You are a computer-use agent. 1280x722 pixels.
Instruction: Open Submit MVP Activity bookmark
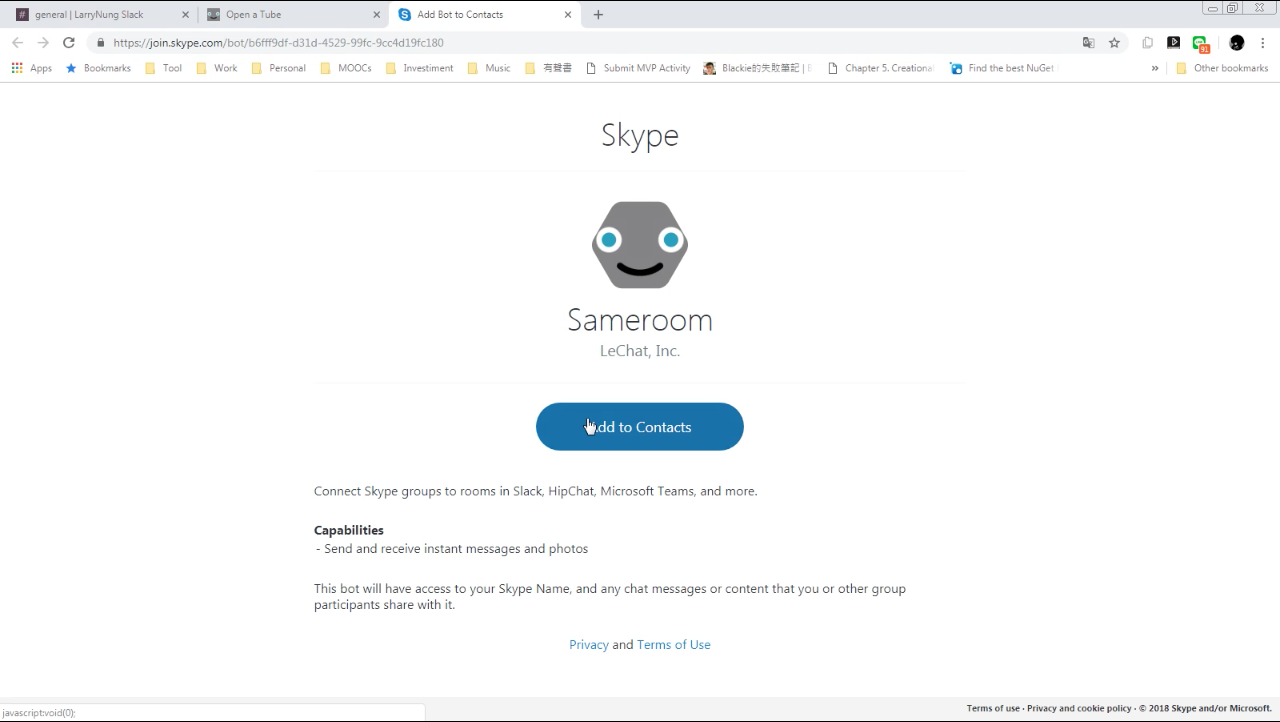click(638, 68)
